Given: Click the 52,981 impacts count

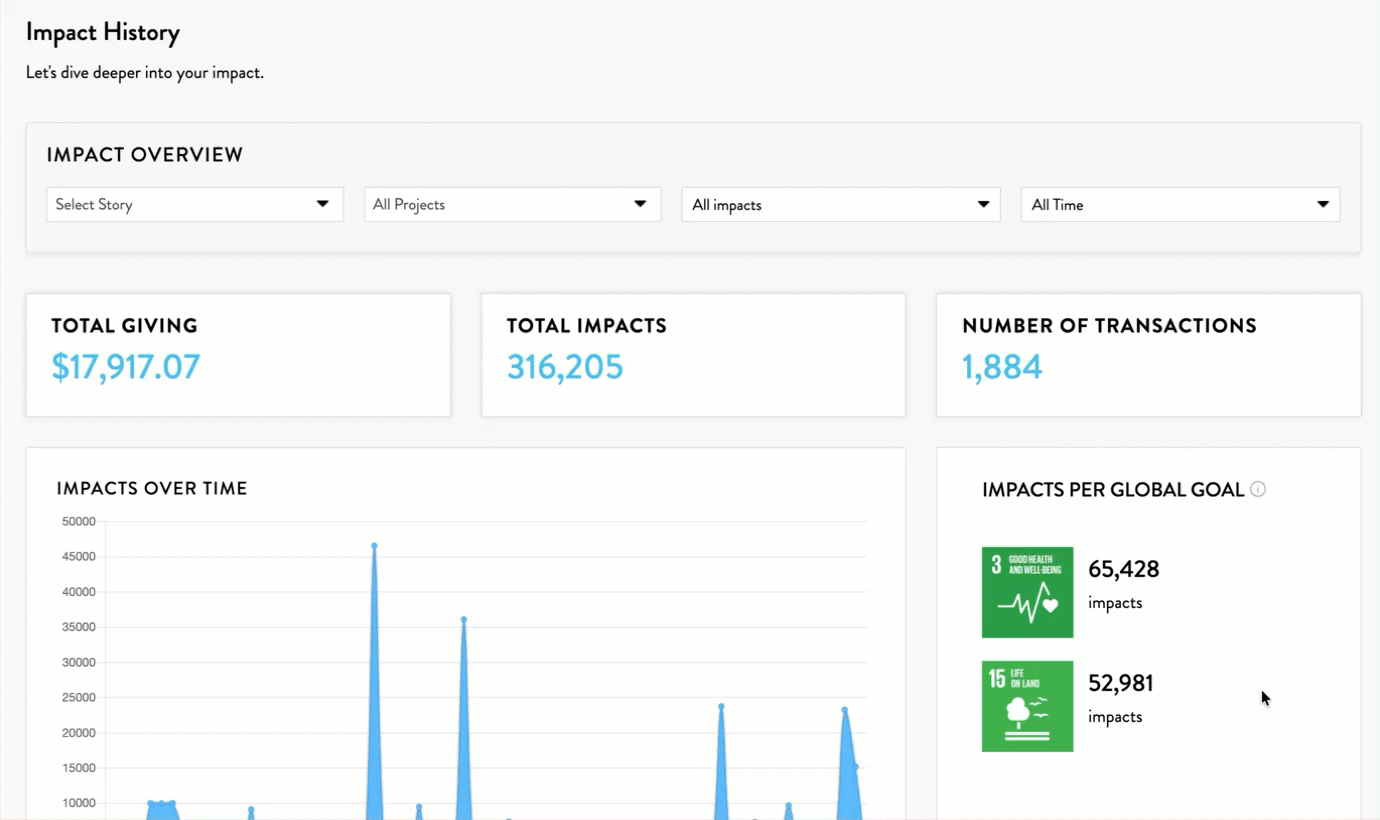Looking at the screenshot, I should [1121, 683].
